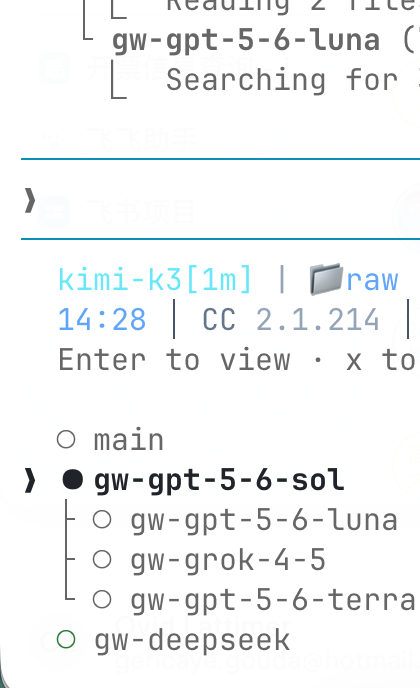Click the 'Enter to view' hint text
Screen dimensions: 420x688
pyautogui.click(x=174, y=360)
